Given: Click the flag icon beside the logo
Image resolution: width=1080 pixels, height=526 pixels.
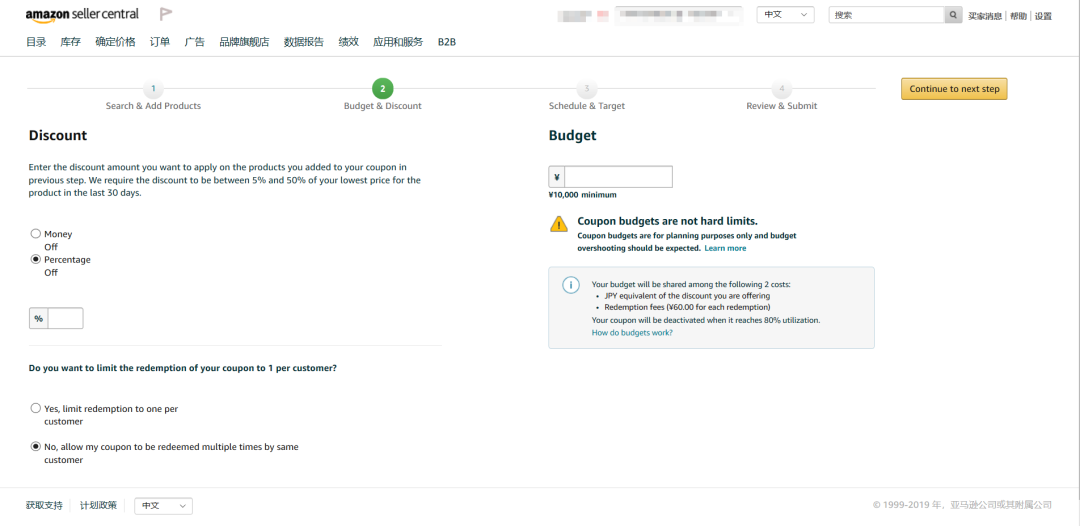Looking at the screenshot, I should (166, 14).
